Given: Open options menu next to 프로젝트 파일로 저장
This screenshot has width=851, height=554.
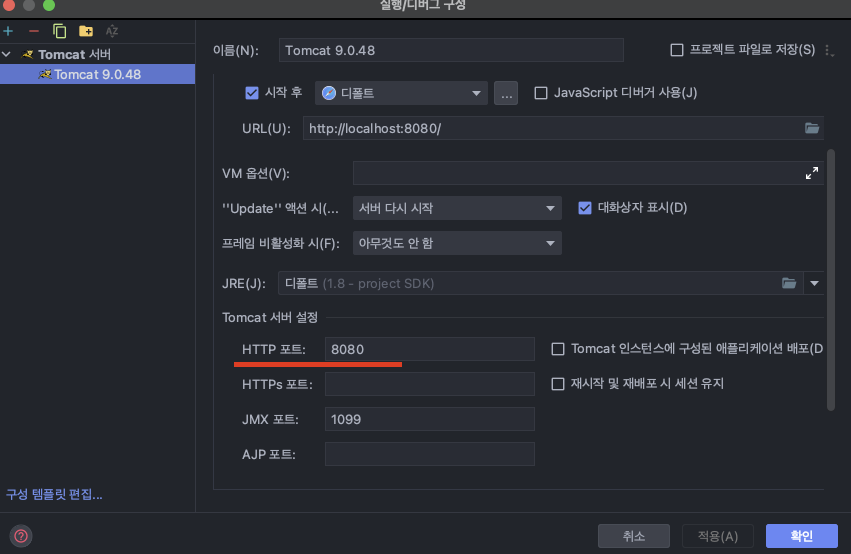Looking at the screenshot, I should point(829,51).
